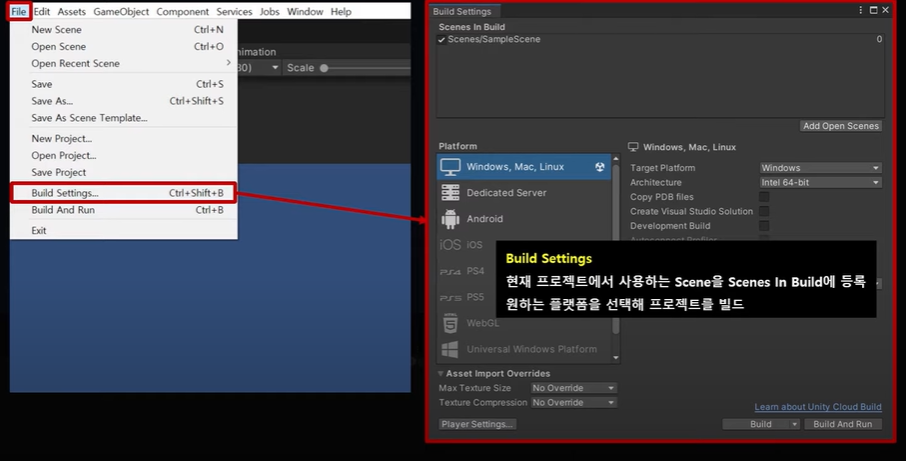Open Texture Compression dropdown
Viewport: 906px width, 461px height.
tap(573, 403)
